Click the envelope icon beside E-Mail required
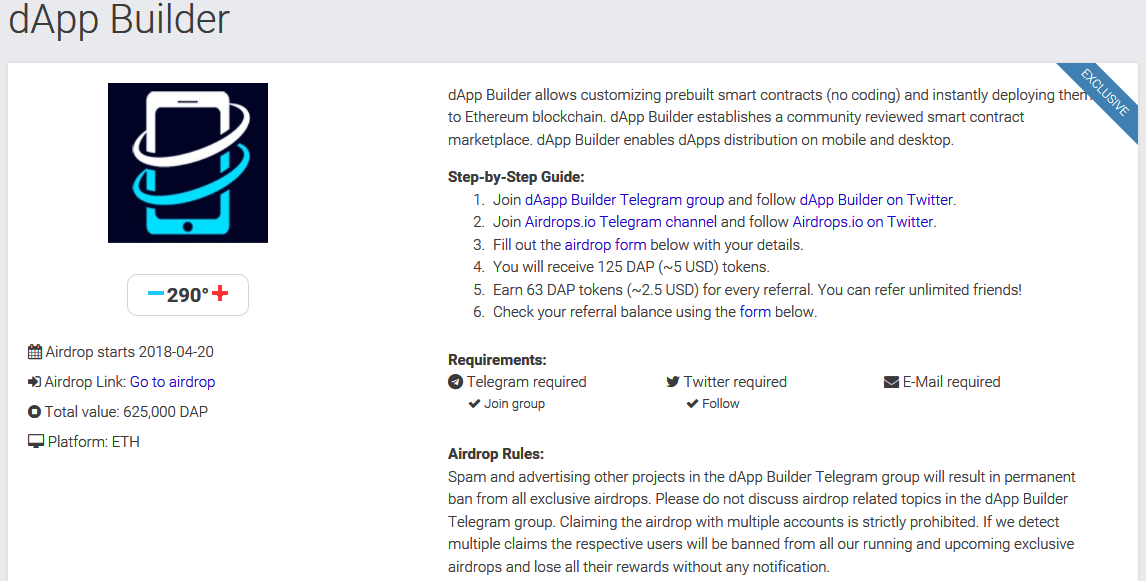 pos(891,381)
